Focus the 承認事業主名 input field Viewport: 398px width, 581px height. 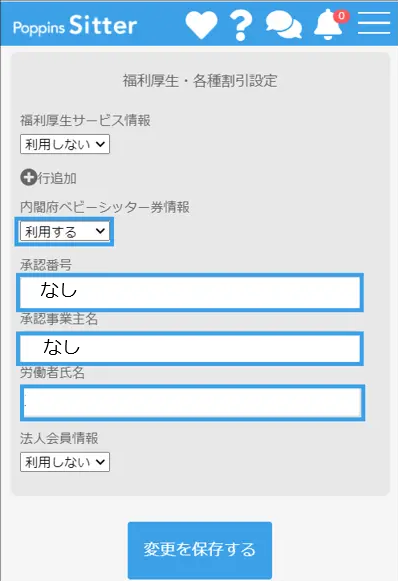[x=190, y=349]
